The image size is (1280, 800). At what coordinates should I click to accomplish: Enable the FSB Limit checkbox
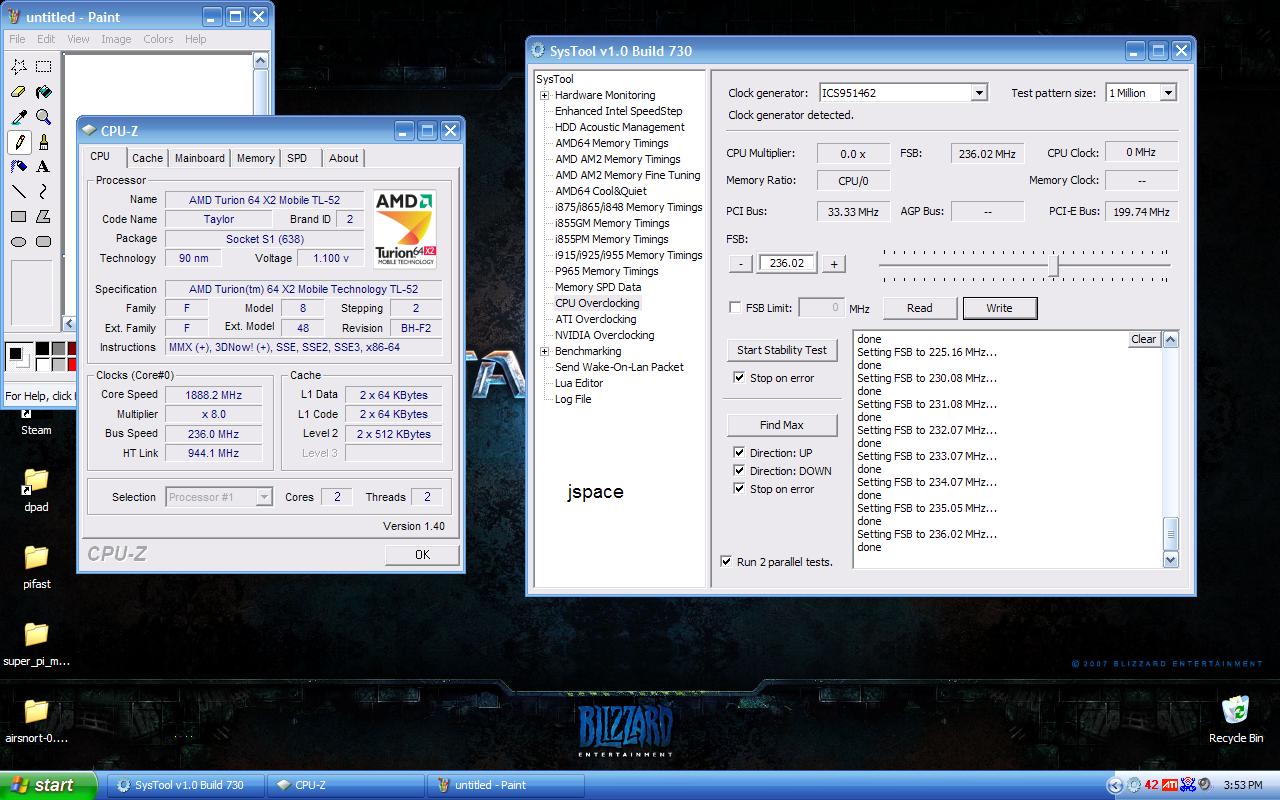(736, 308)
